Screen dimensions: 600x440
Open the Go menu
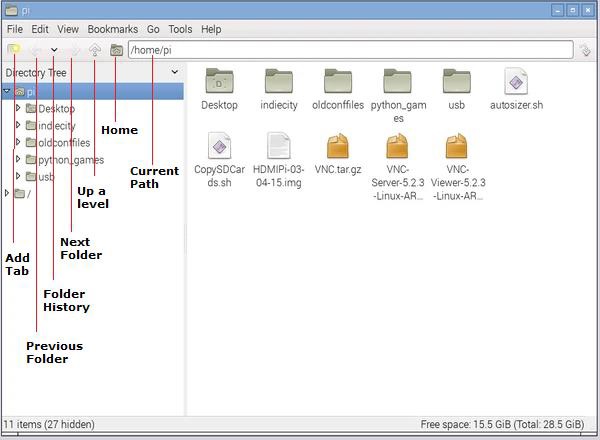click(x=153, y=29)
